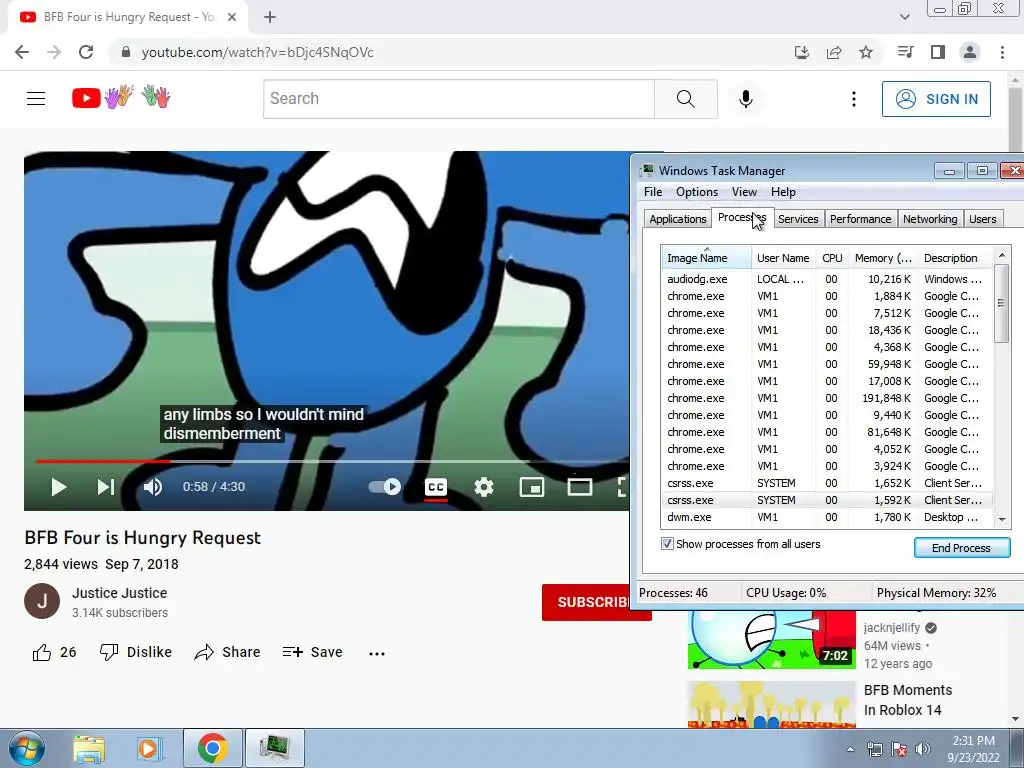Sort by User Name column header

(x=783, y=258)
